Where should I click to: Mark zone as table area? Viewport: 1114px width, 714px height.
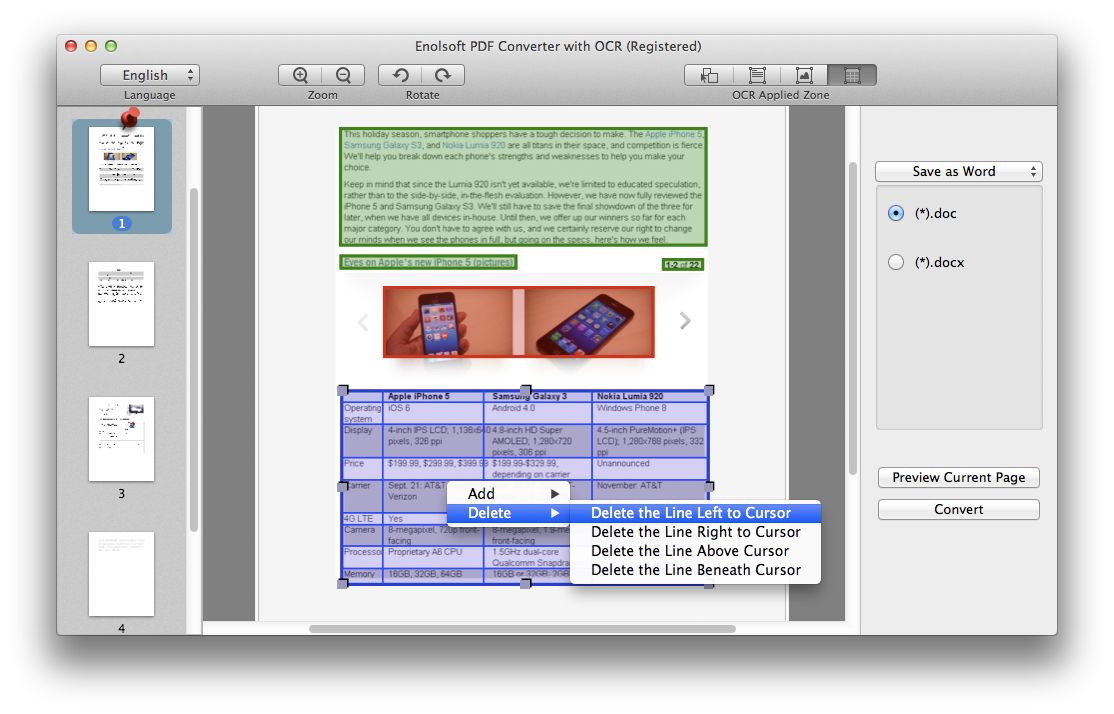point(852,75)
